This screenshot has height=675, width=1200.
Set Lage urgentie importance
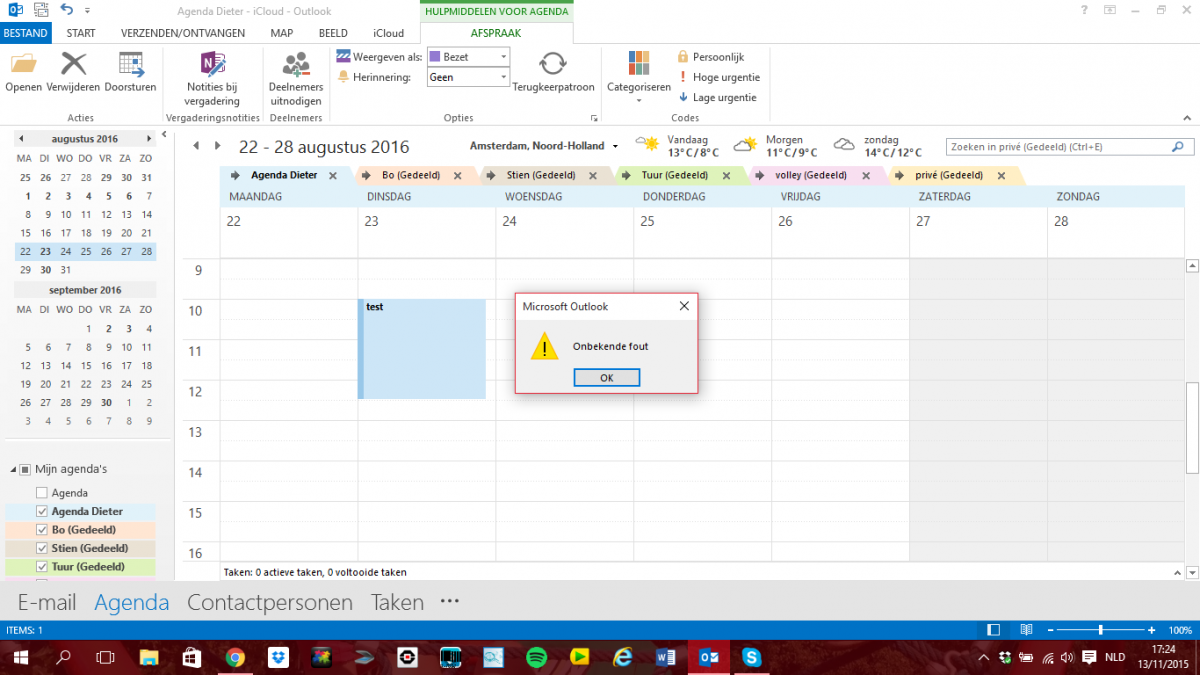(x=717, y=97)
